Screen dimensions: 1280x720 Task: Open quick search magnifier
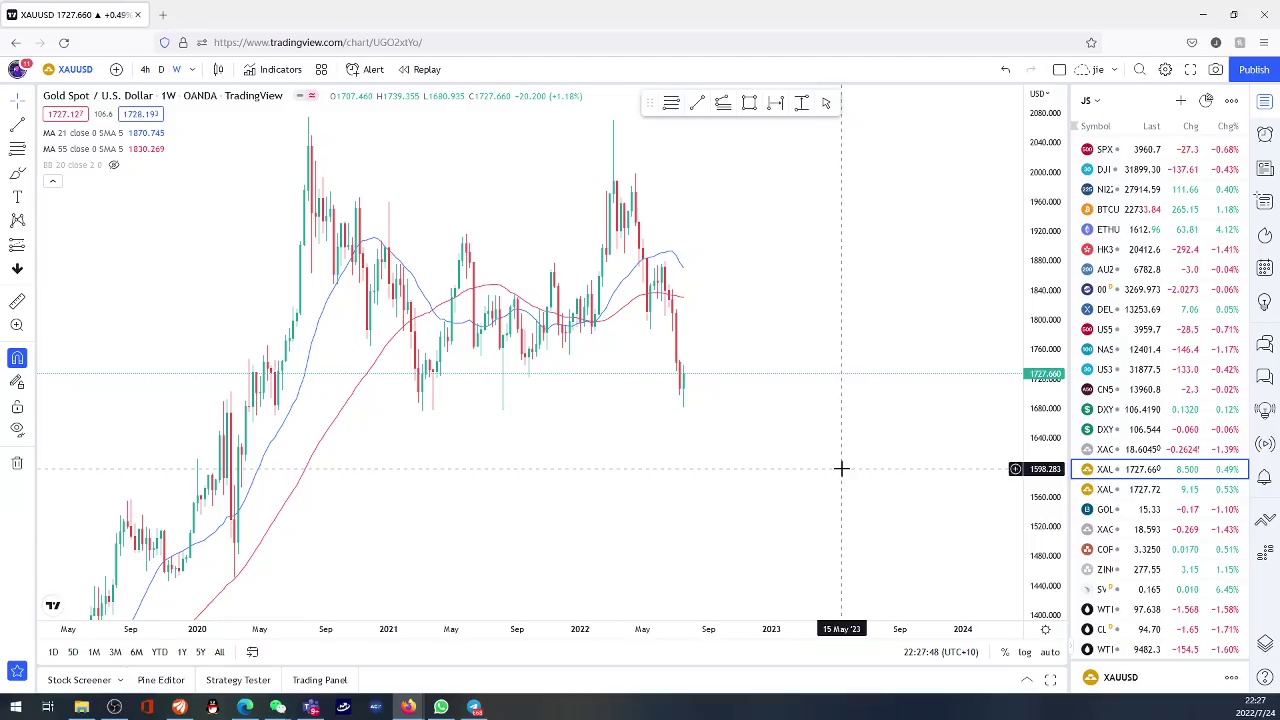tap(1140, 69)
